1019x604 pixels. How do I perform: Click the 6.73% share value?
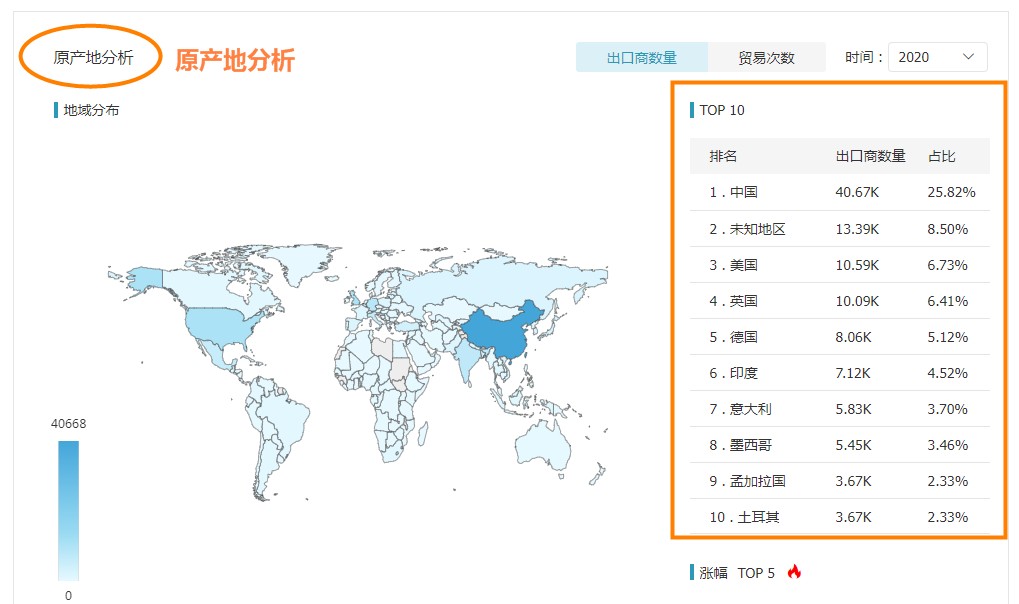click(948, 265)
